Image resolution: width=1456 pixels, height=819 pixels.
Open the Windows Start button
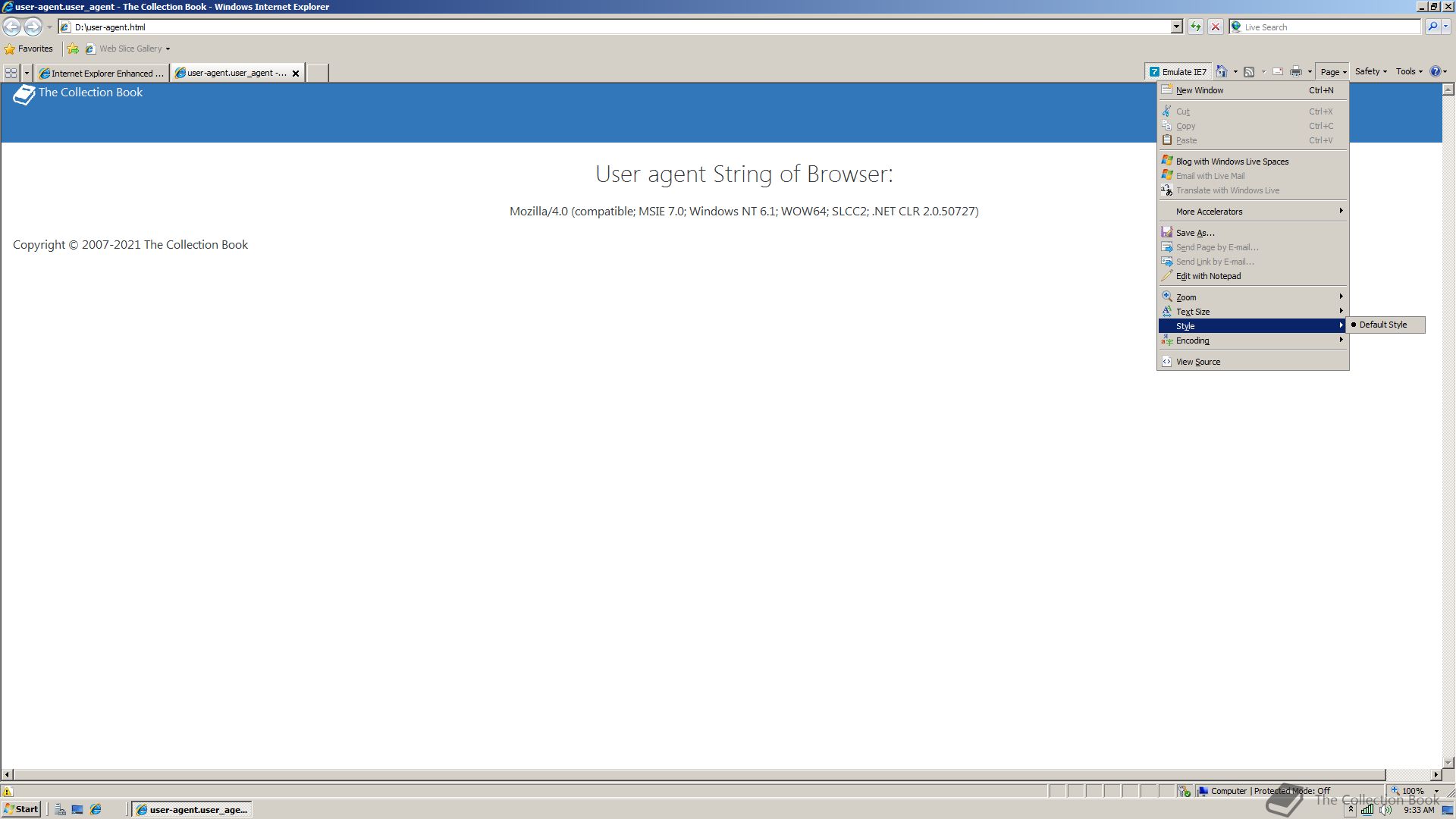point(21,809)
